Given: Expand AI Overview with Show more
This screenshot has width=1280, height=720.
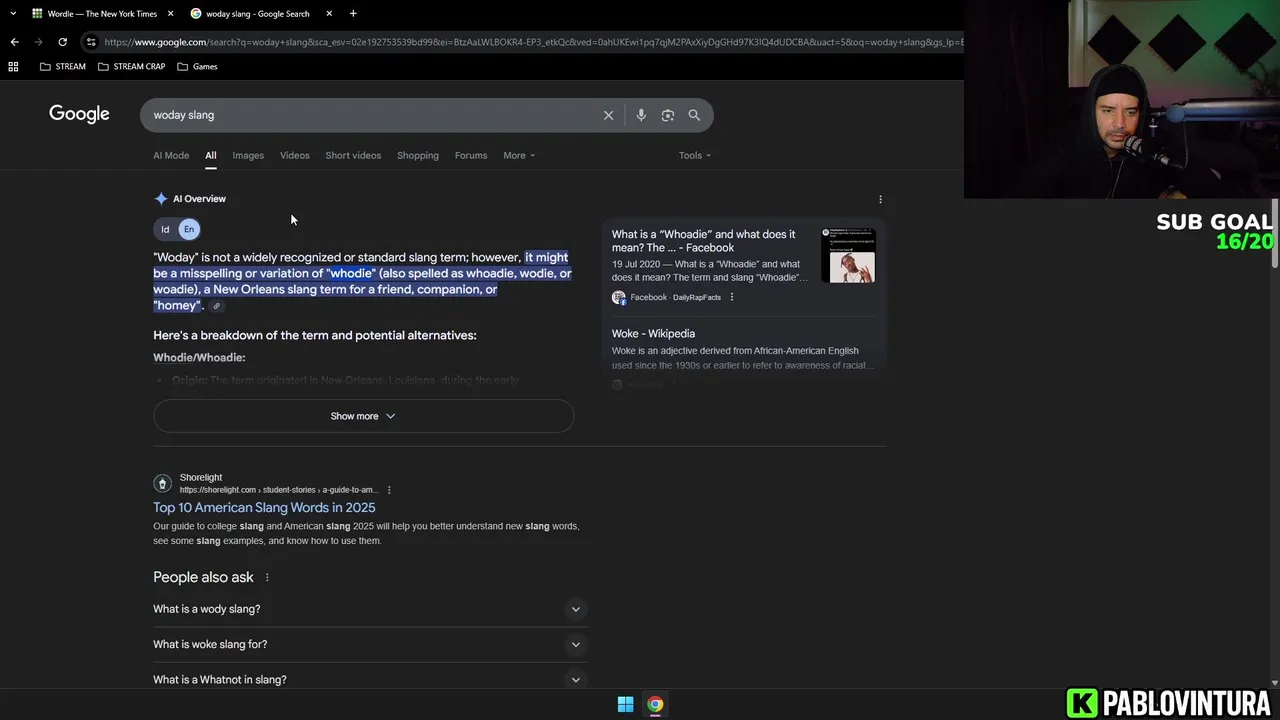Looking at the screenshot, I should 363,416.
